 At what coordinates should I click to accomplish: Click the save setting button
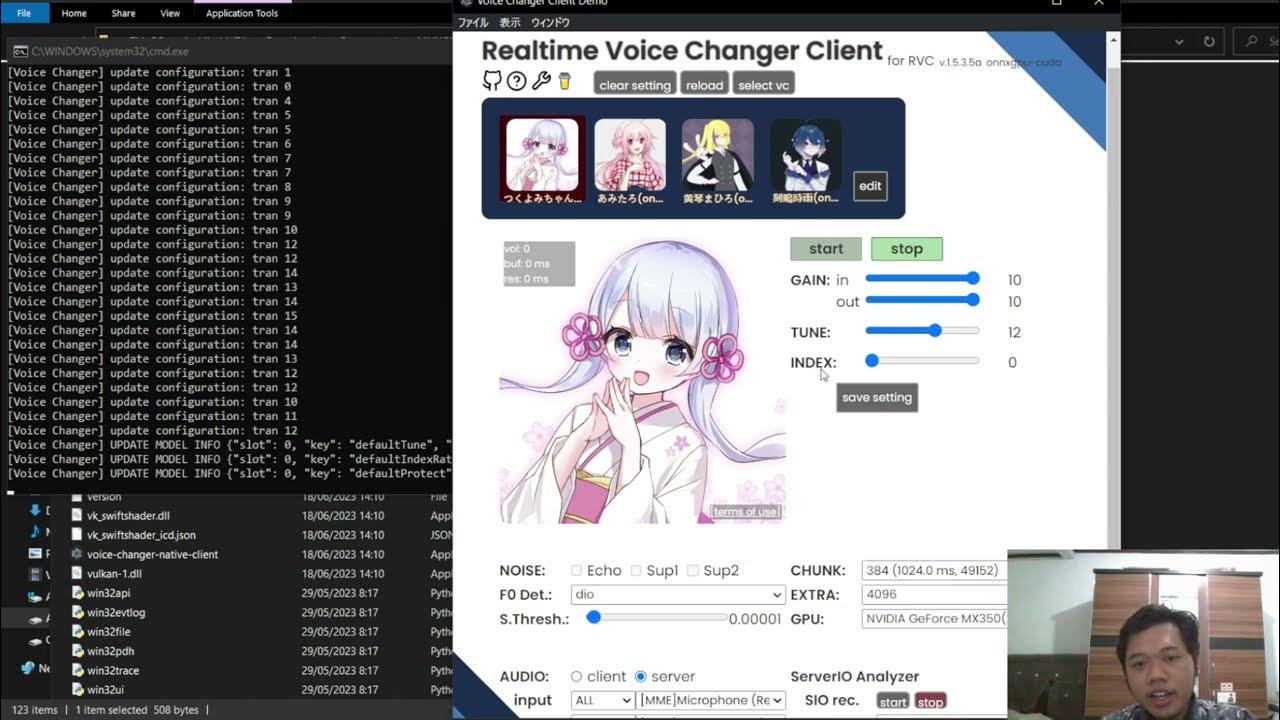pyautogui.click(x=877, y=397)
